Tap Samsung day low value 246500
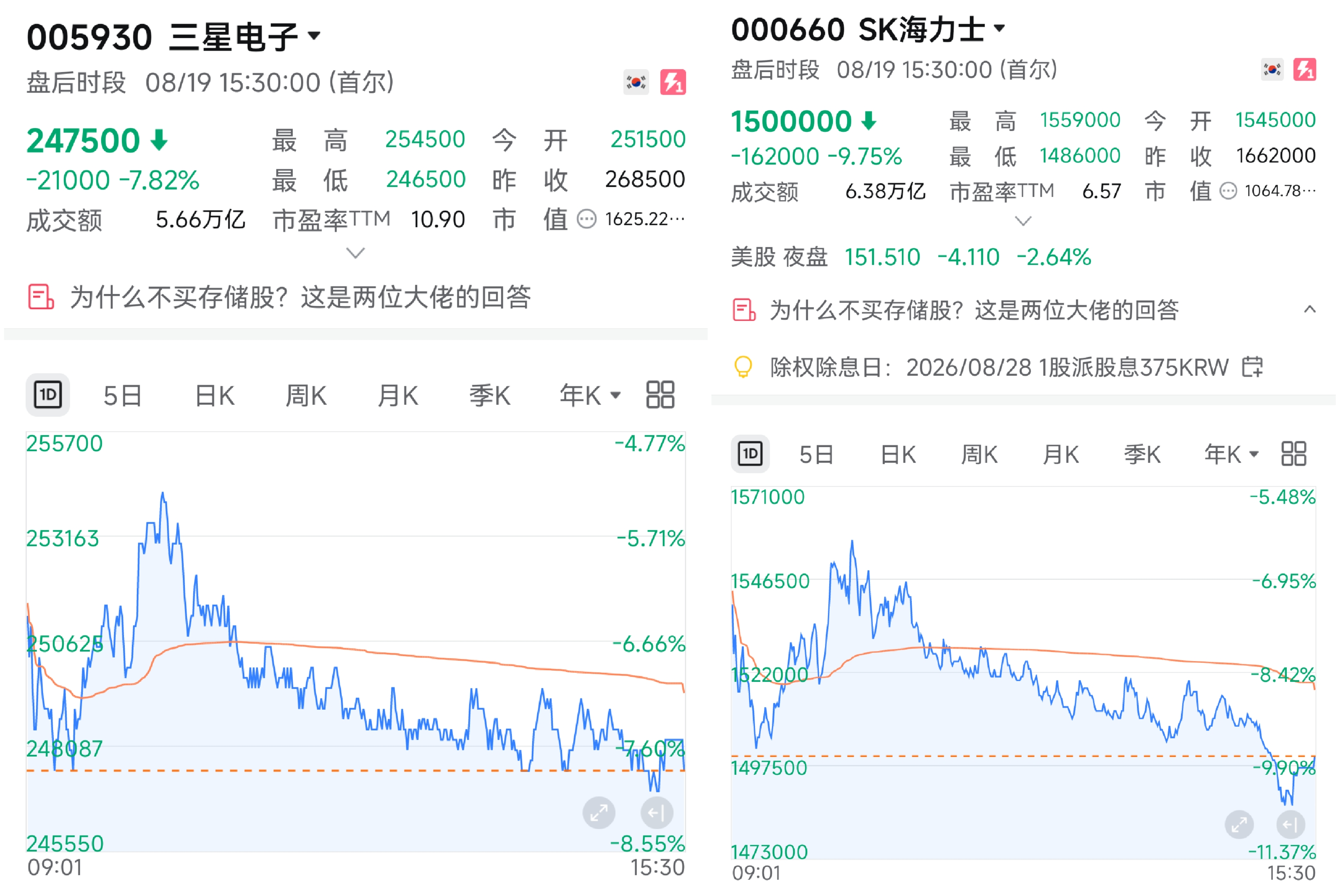This screenshot has width=1340, height=896. click(x=426, y=180)
